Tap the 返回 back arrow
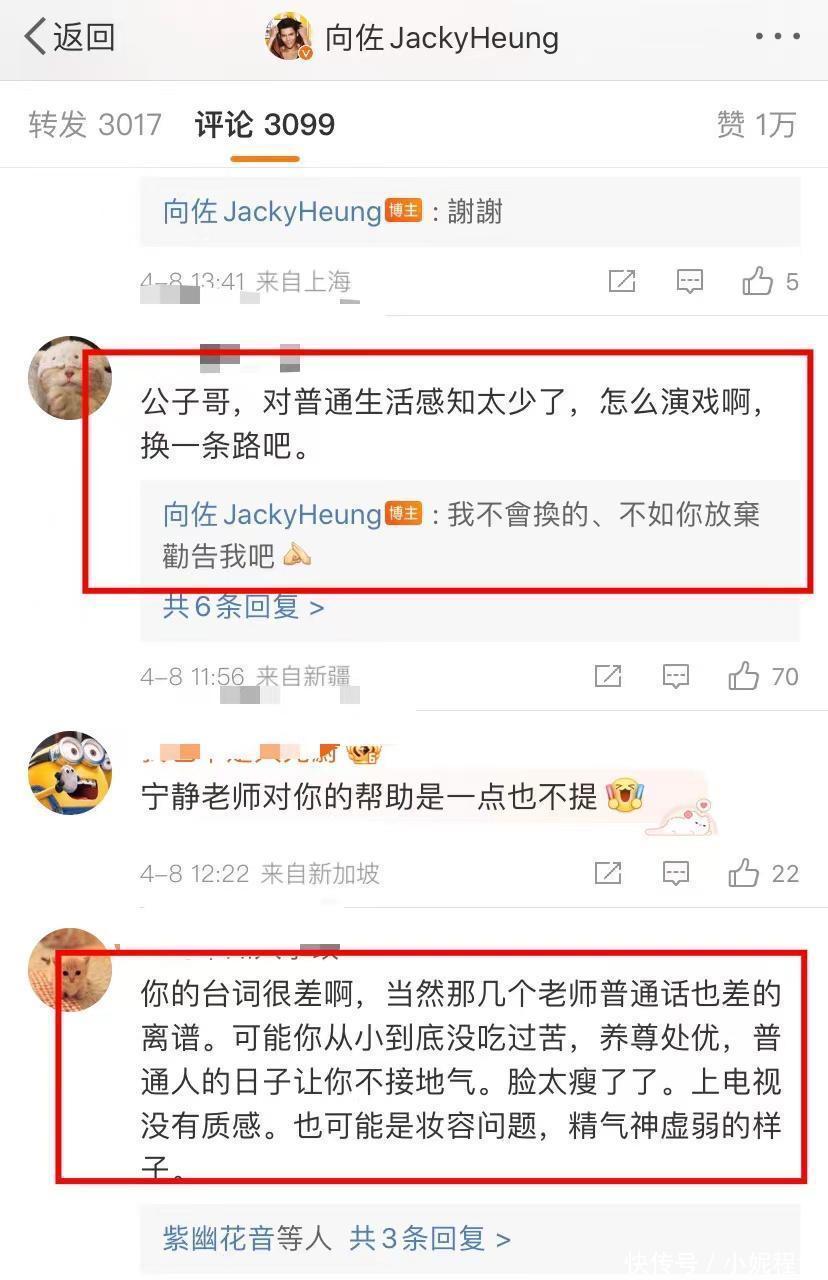Image resolution: width=828 pixels, height=1280 pixels. pos(68,38)
